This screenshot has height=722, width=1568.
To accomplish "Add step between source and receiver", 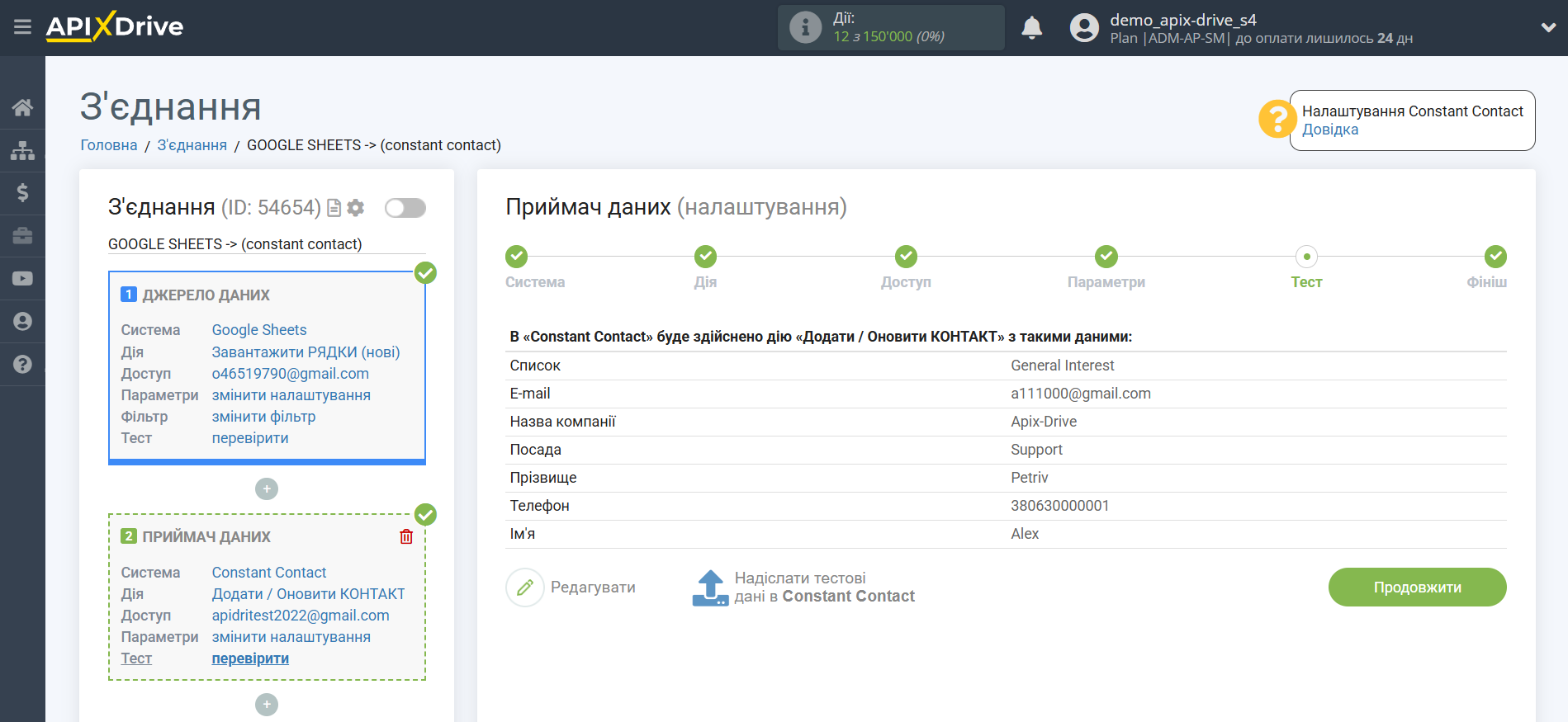I will pyautogui.click(x=267, y=489).
